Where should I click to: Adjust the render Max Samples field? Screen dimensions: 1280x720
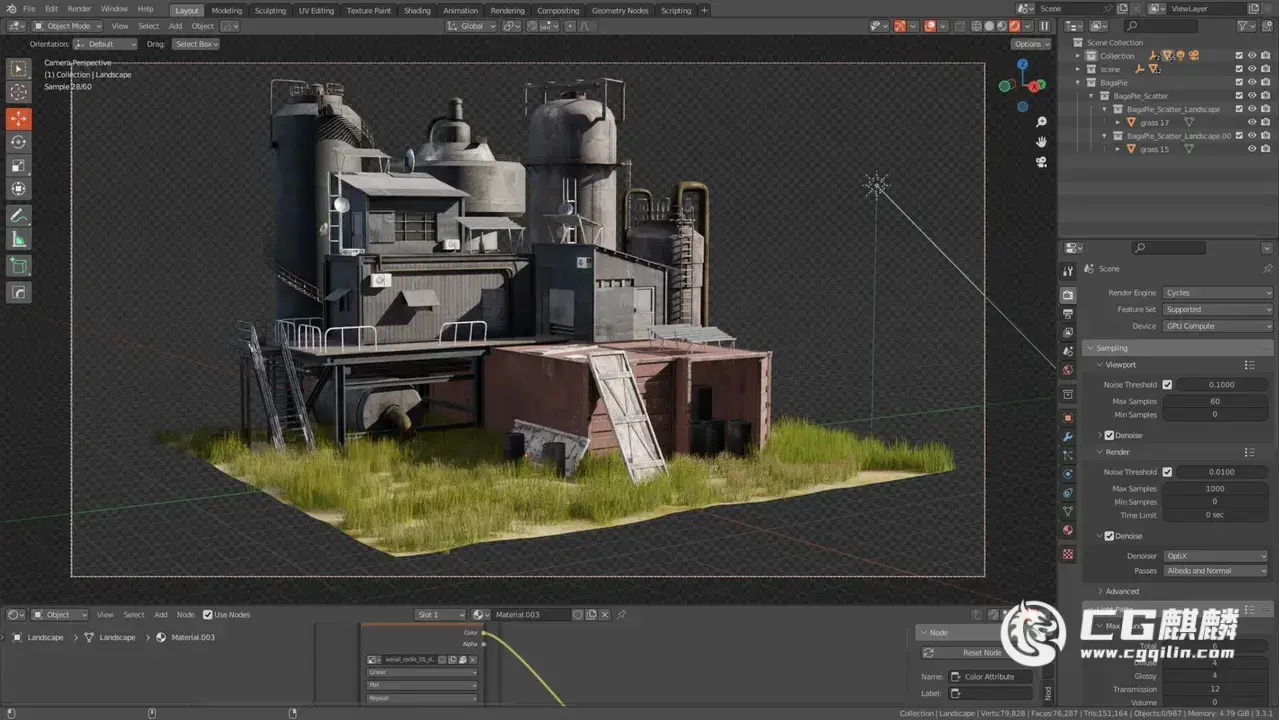(1215, 489)
